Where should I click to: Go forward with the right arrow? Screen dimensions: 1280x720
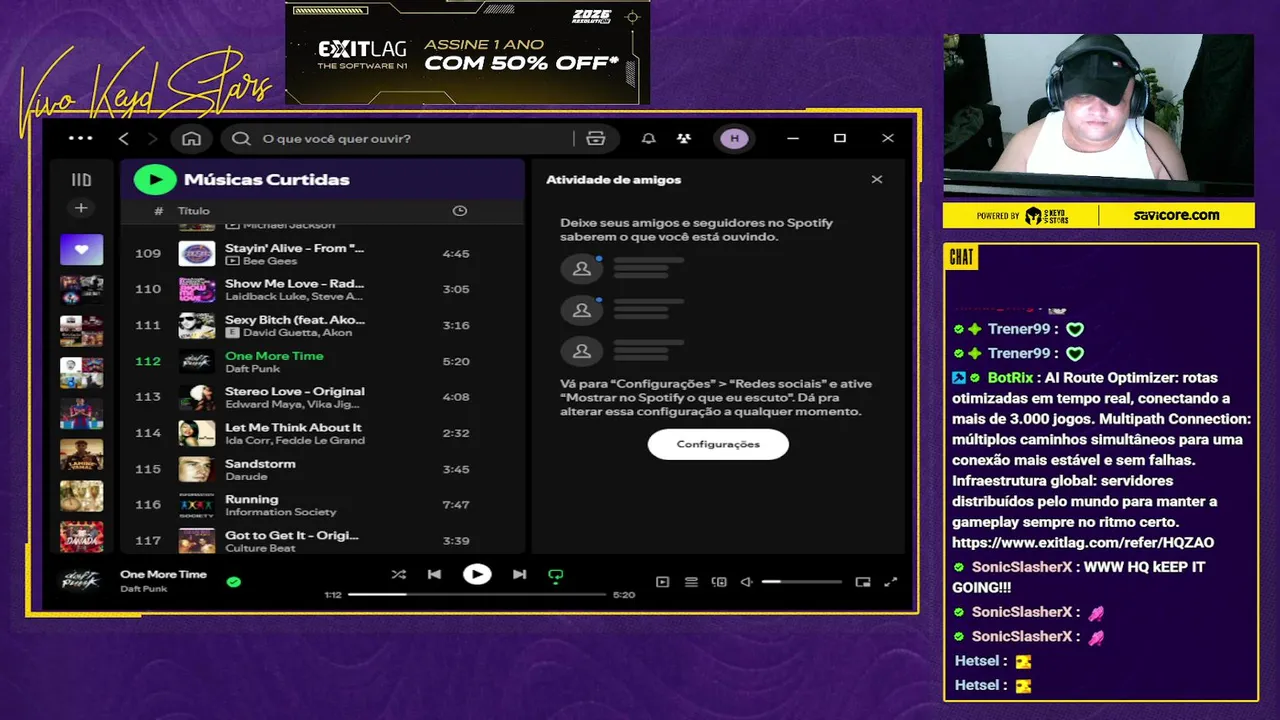[152, 138]
